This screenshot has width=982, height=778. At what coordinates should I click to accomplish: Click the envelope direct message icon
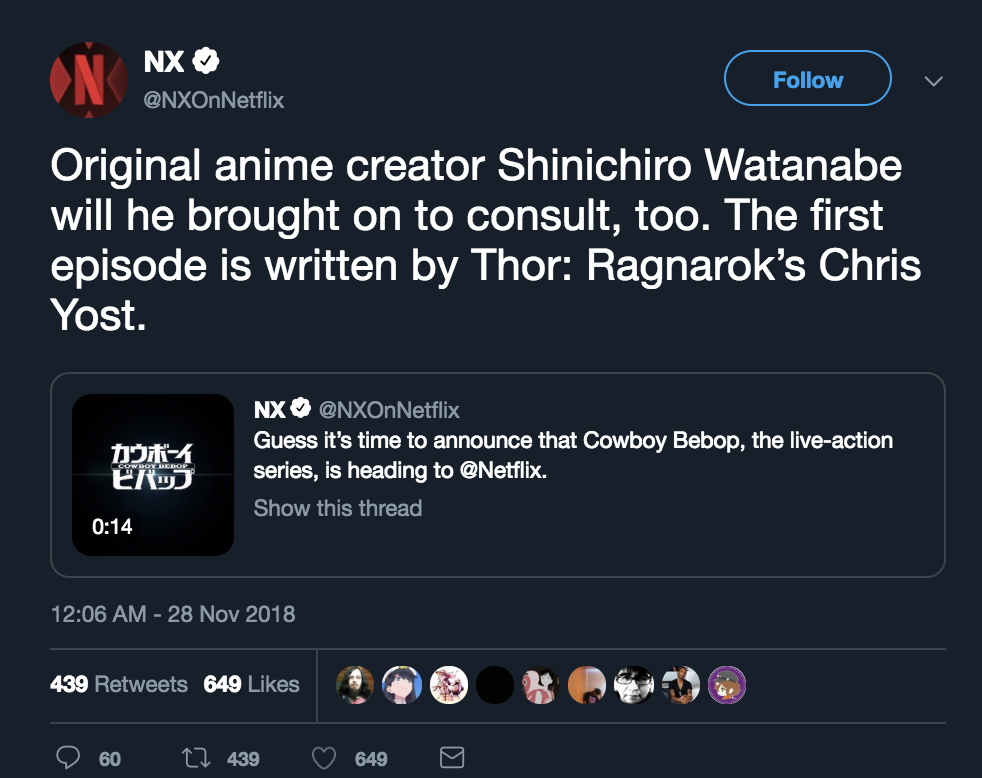(452, 758)
